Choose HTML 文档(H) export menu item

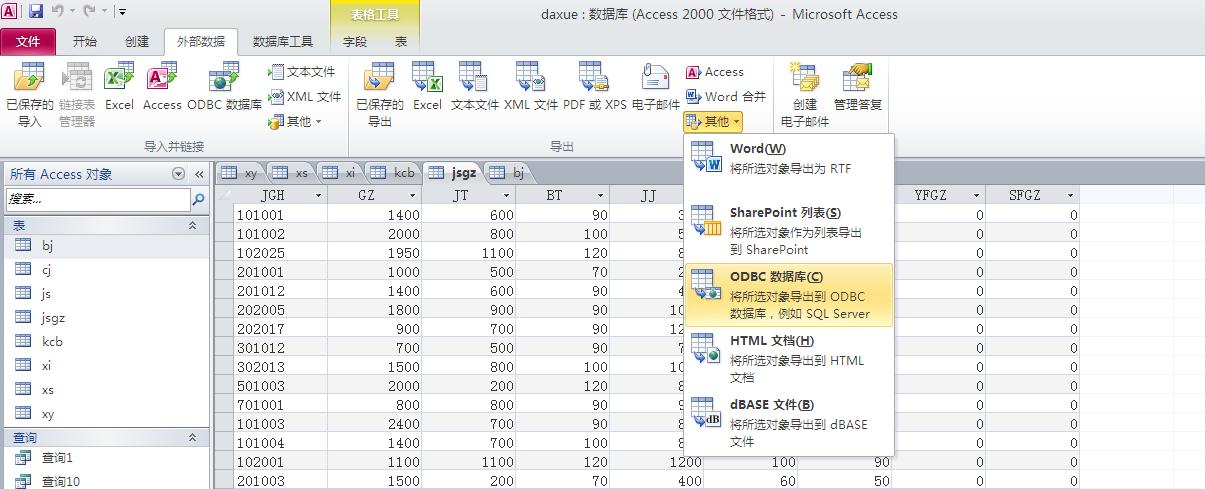788,359
